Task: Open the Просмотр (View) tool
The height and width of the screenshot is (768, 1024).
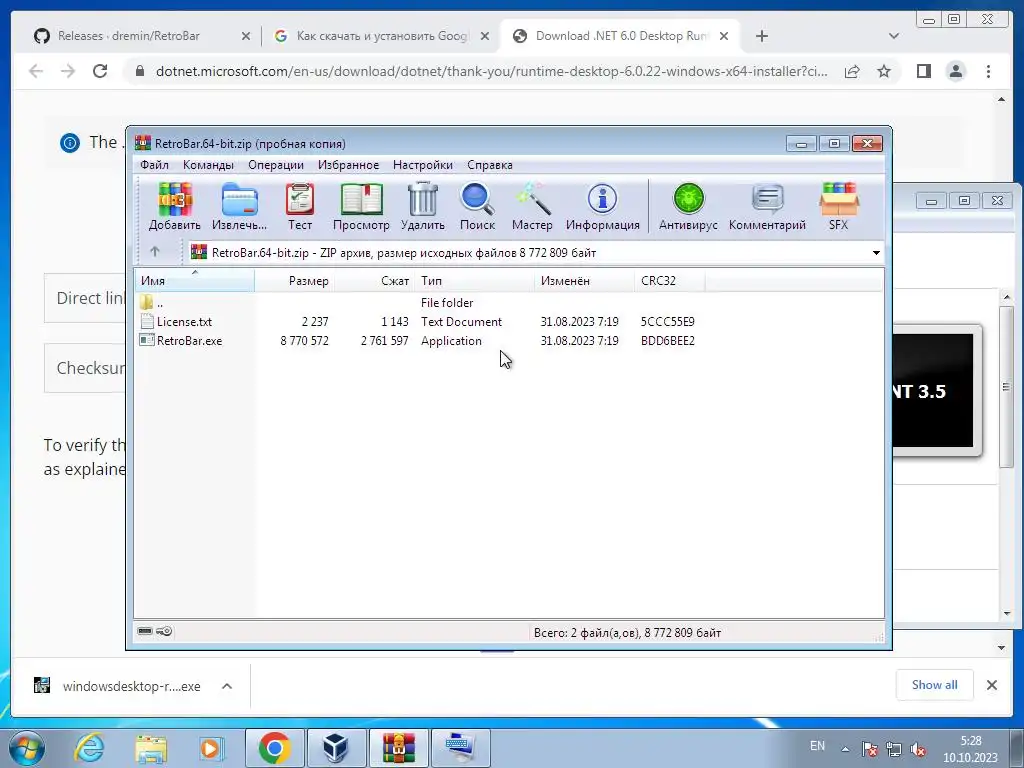Action: 361,207
